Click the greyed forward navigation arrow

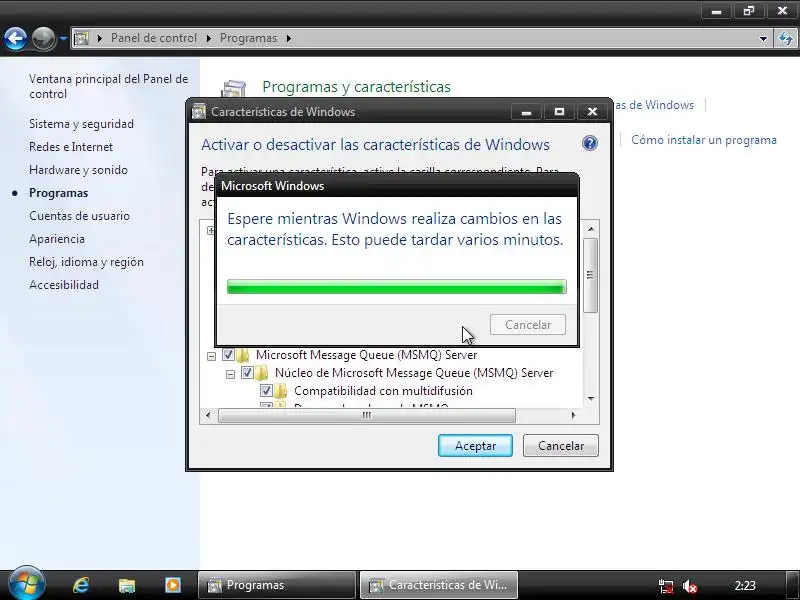click(x=44, y=38)
